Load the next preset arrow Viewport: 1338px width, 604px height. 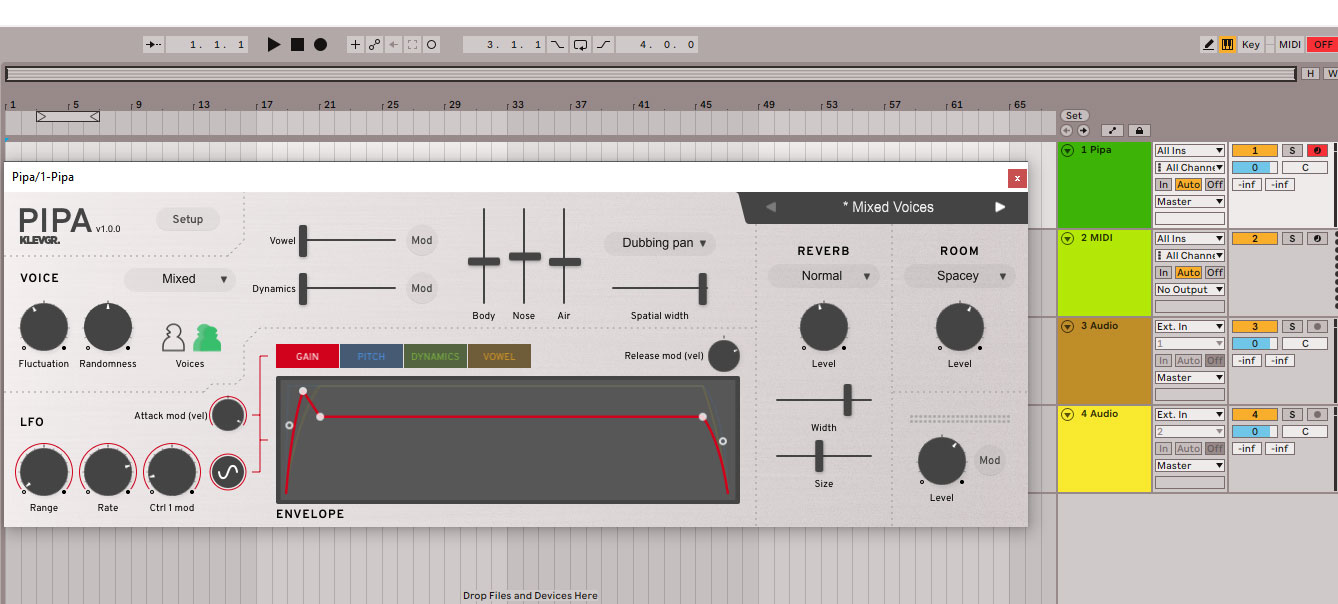(x=999, y=207)
